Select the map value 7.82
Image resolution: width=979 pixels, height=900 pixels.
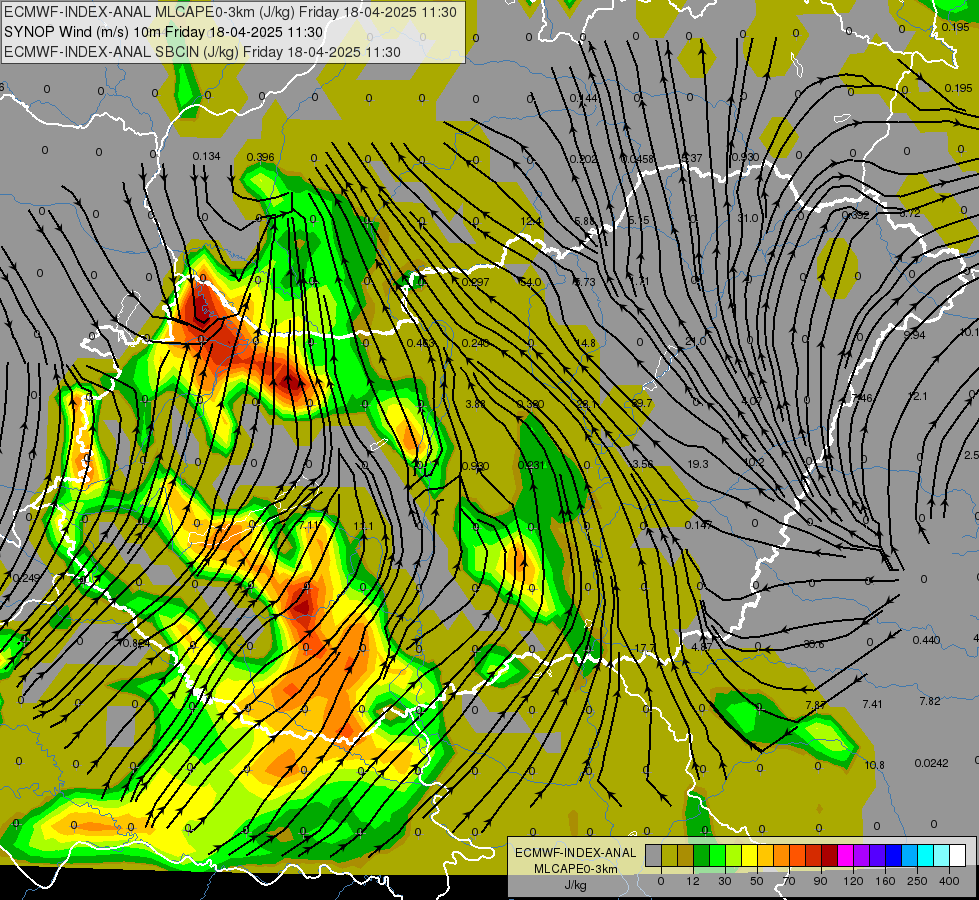tap(930, 701)
